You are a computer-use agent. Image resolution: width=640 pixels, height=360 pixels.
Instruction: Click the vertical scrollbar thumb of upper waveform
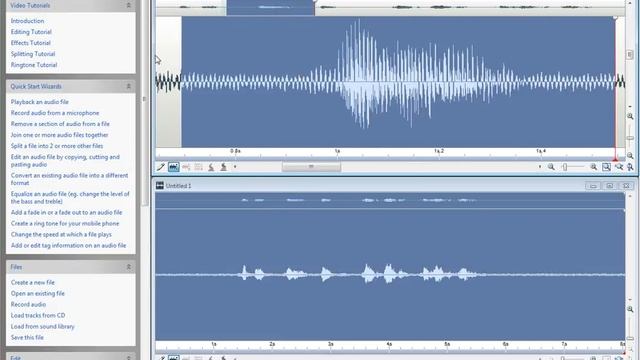629,54
